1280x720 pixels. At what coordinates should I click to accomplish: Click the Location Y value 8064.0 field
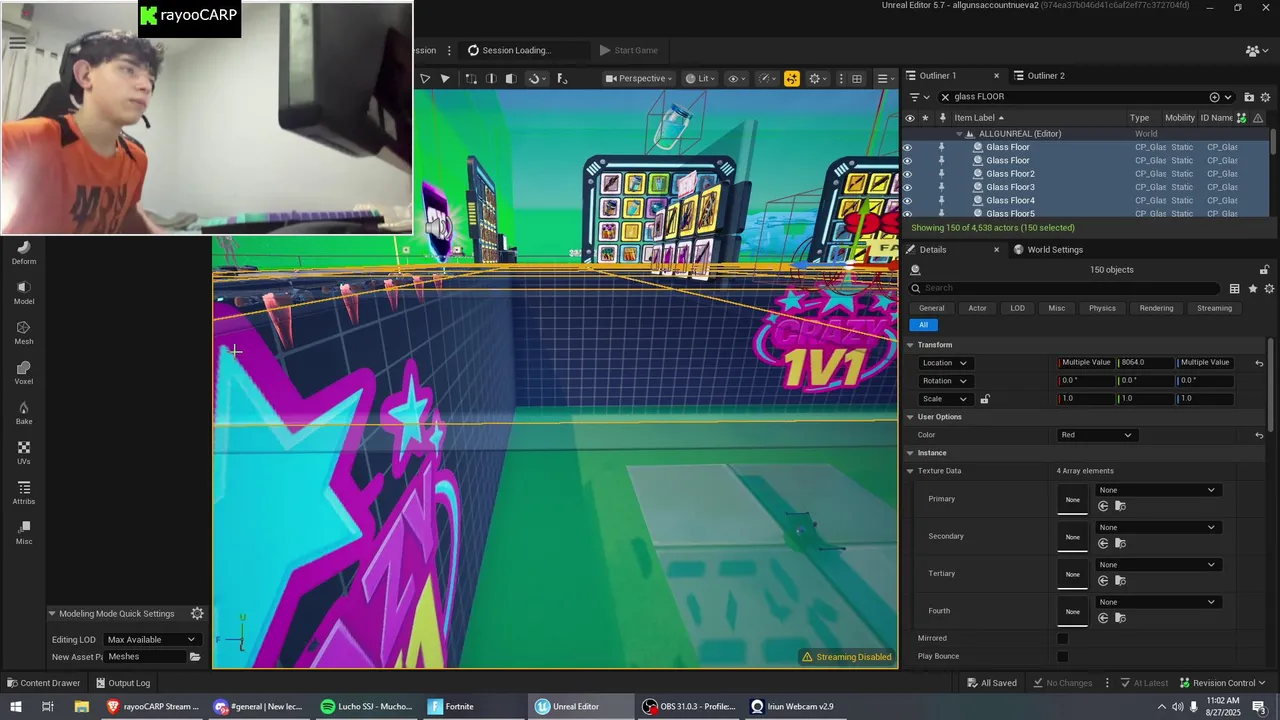(1146, 363)
